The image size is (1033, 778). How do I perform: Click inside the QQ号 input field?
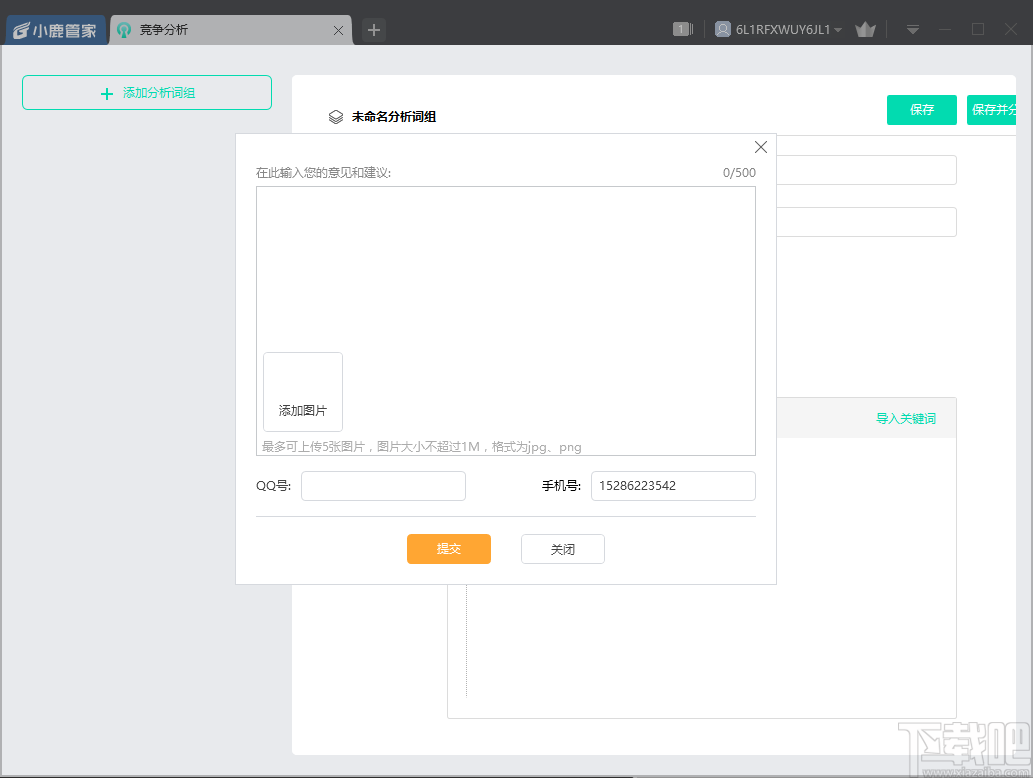pos(383,486)
